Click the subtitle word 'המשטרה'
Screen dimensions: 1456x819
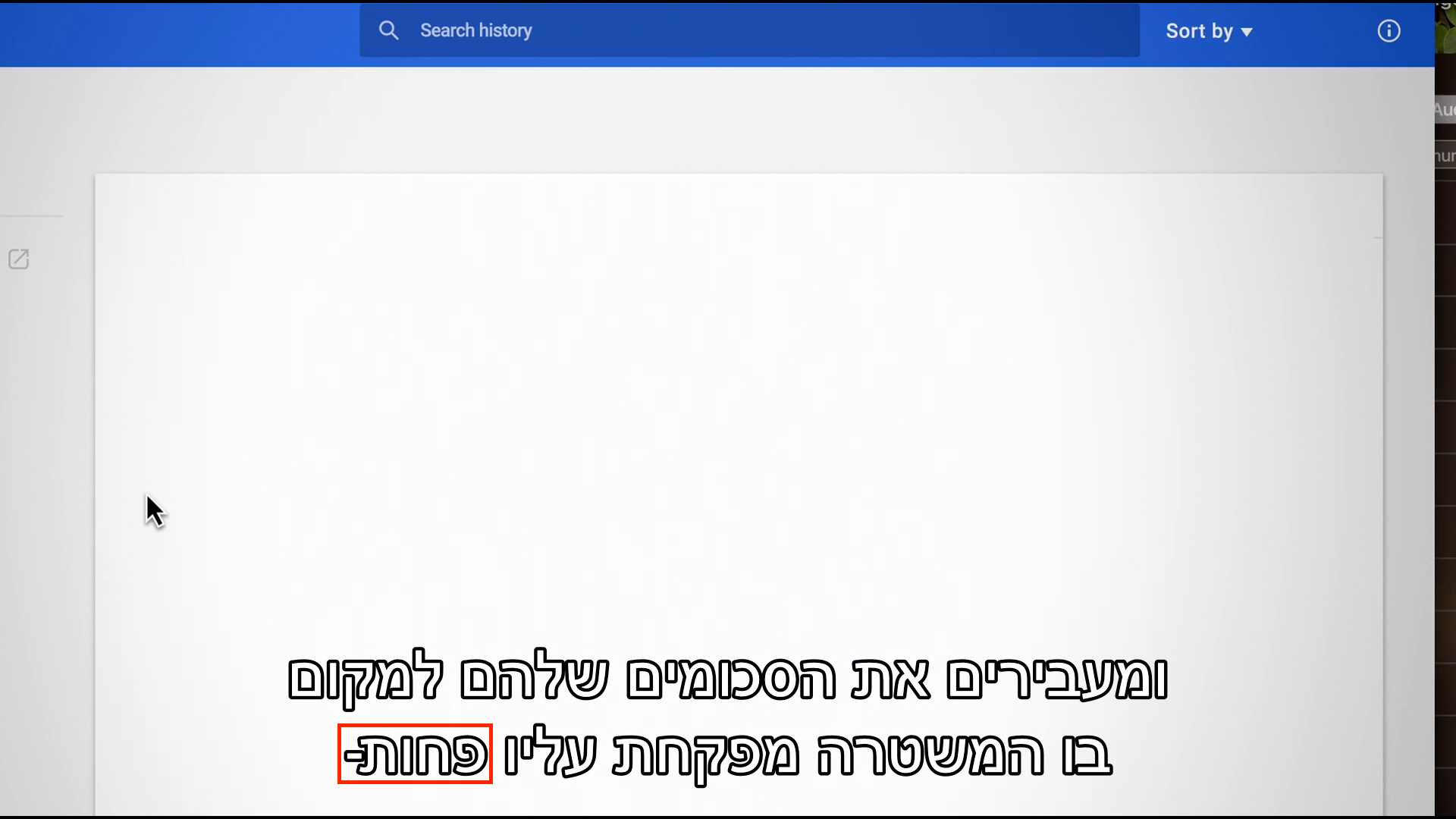pos(930,755)
